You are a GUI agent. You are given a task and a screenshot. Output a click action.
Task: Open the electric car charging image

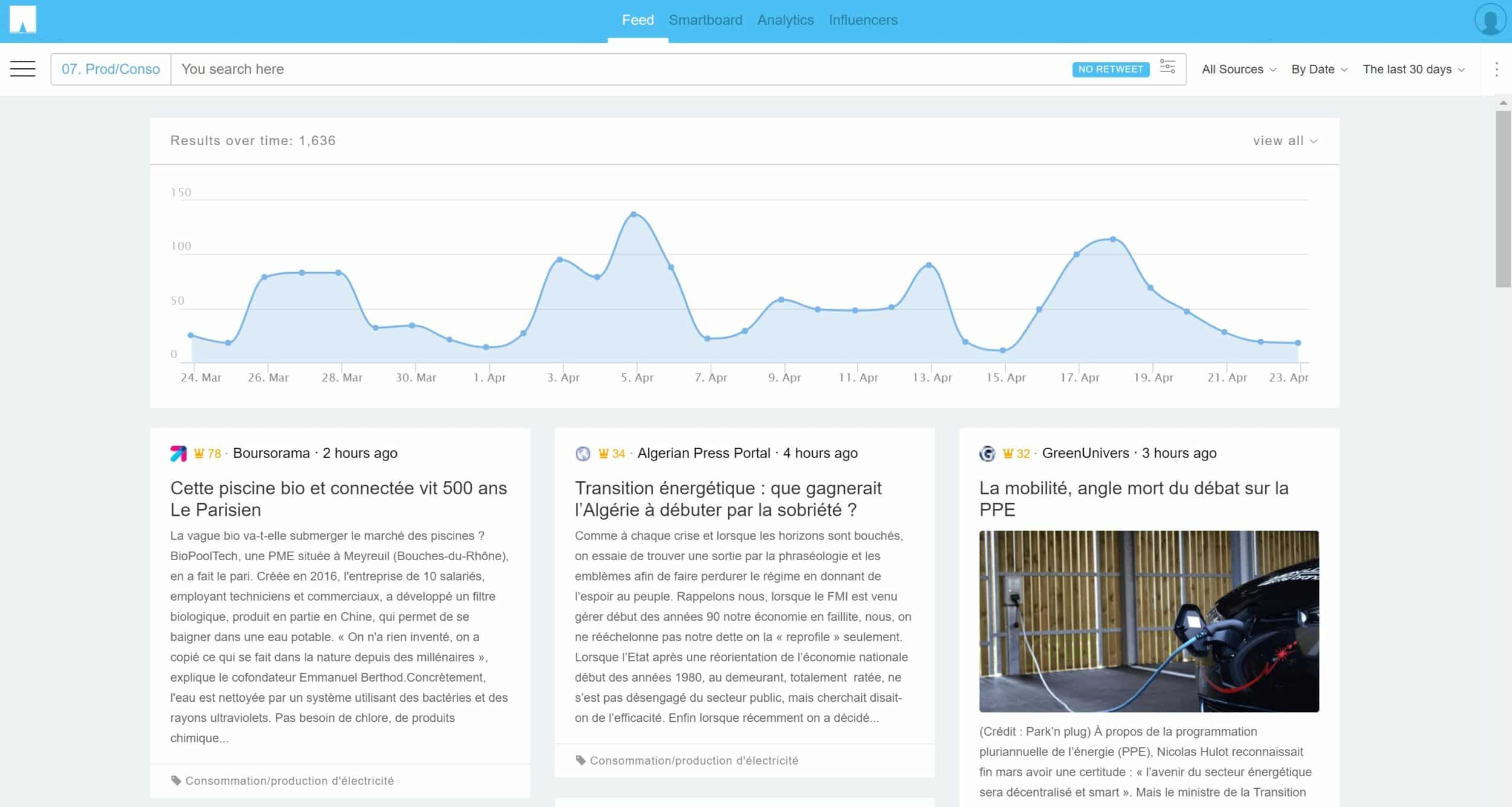1149,621
